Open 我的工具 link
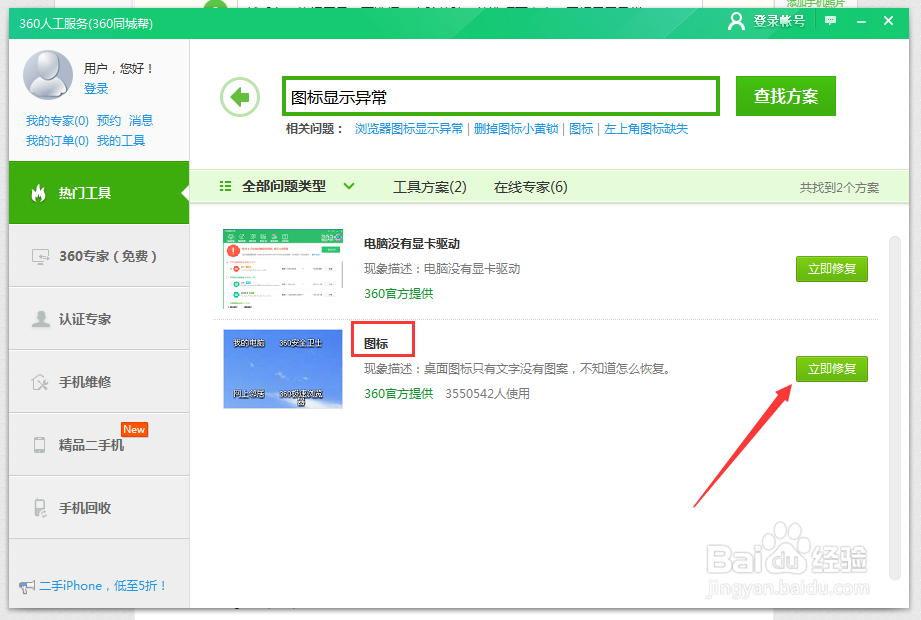This screenshot has width=921, height=620. click(120, 140)
